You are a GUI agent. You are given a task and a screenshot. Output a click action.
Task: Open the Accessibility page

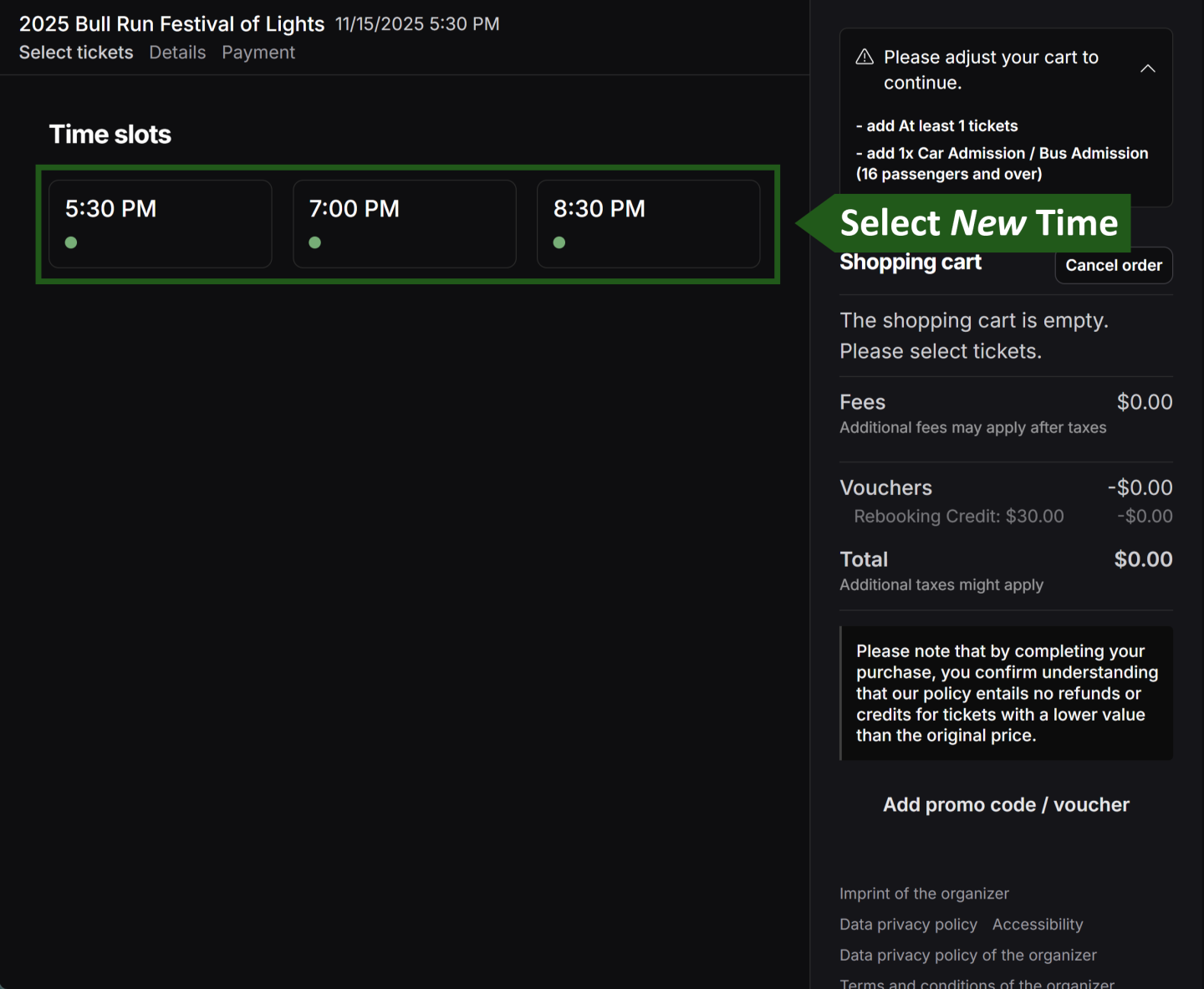1038,924
